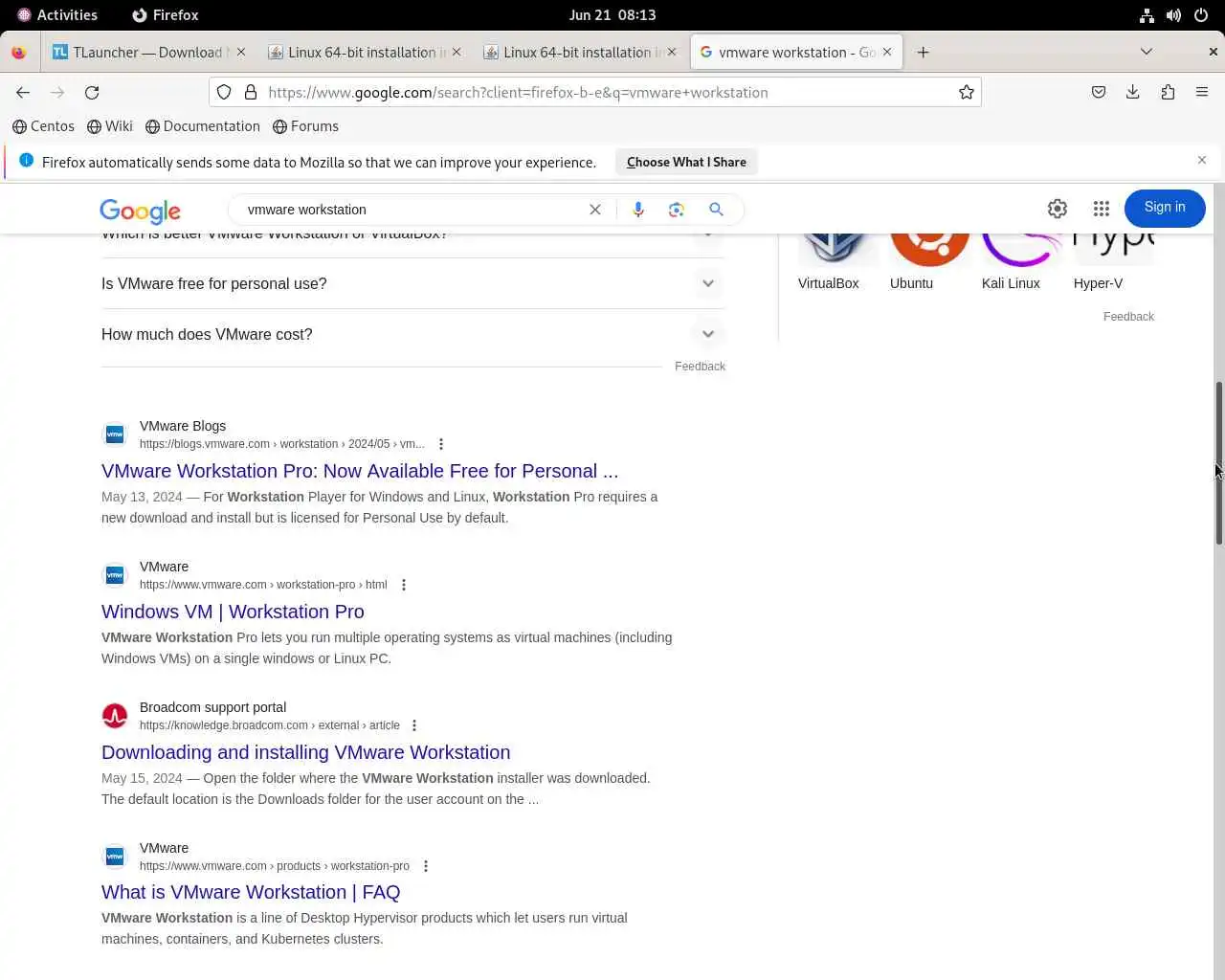Expand 'Is VMware free for personal use?' question
The image size is (1225, 980).
pos(412,283)
